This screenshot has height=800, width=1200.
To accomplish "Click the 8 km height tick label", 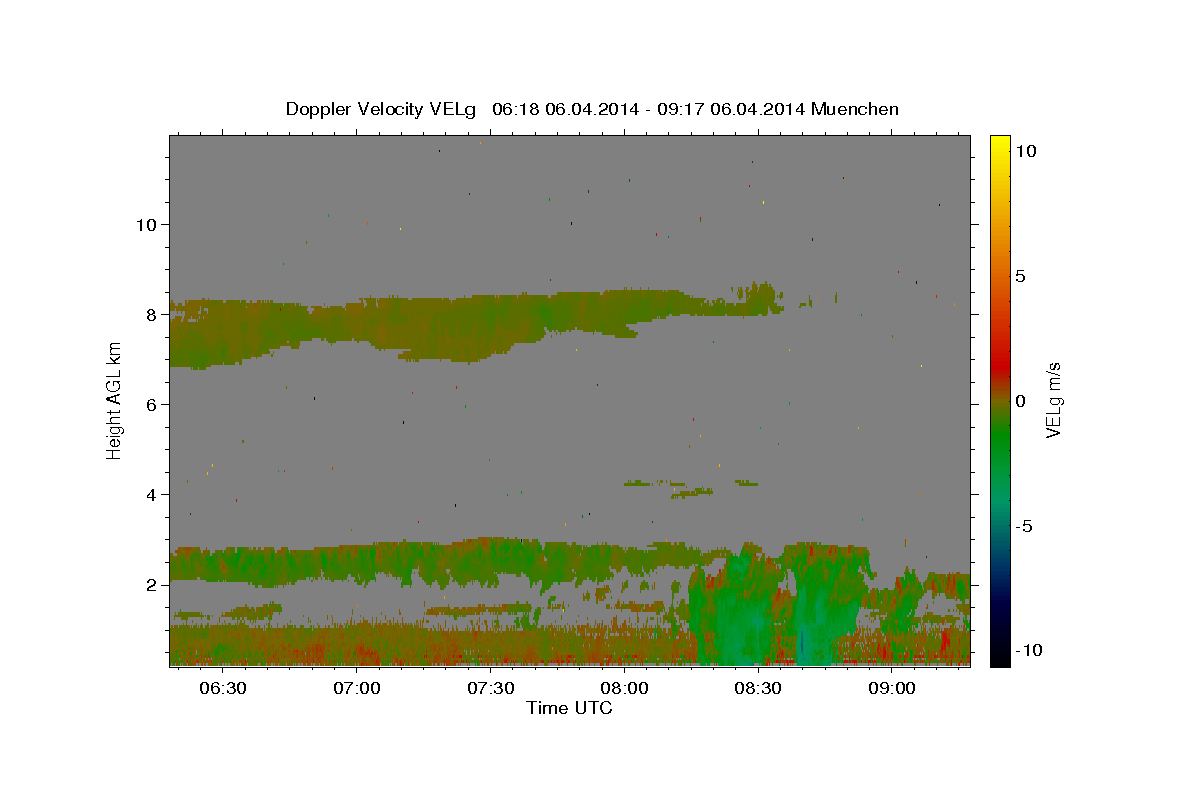I will coord(150,314).
